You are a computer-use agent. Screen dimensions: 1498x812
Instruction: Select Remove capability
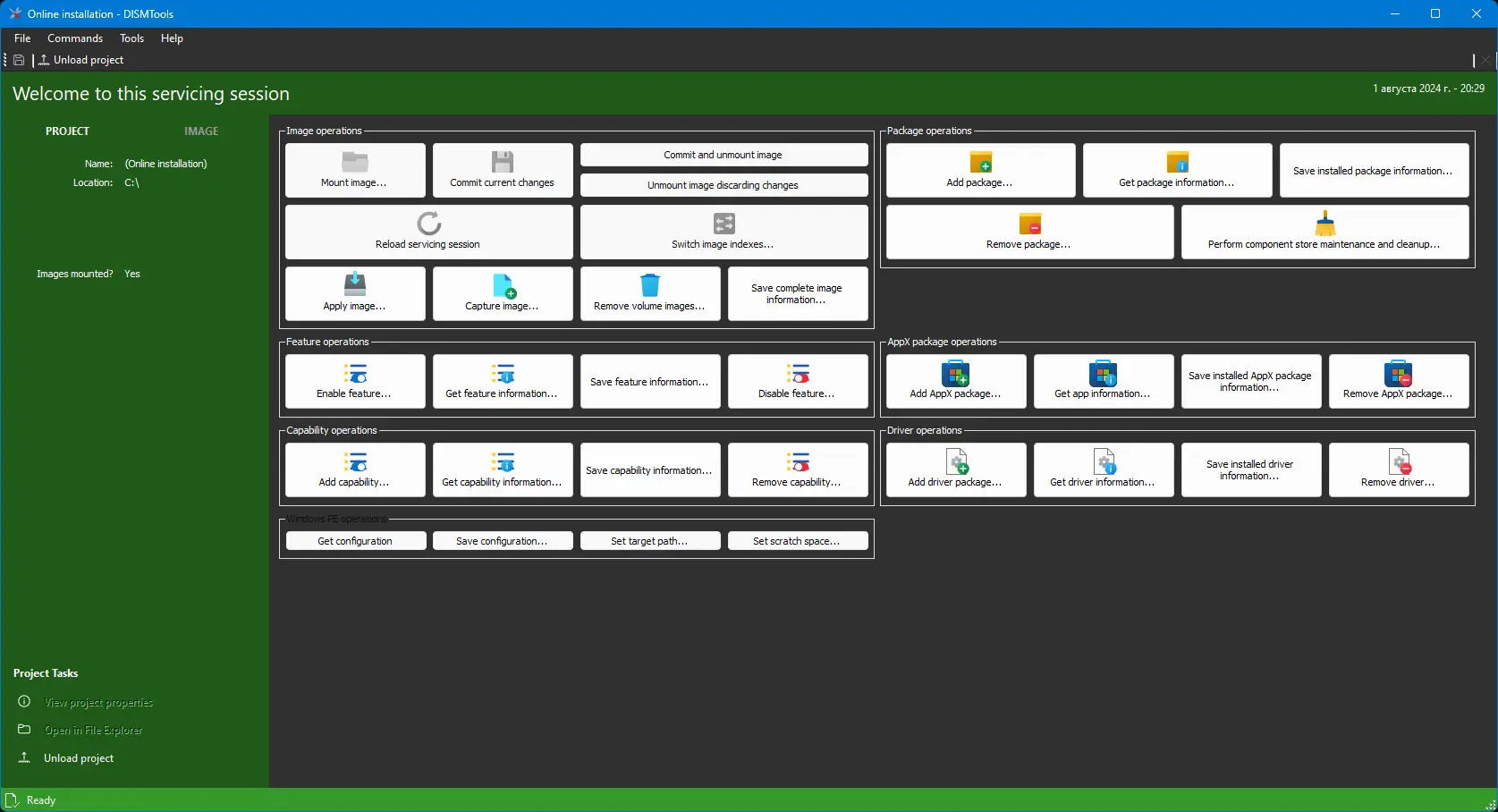click(x=798, y=469)
